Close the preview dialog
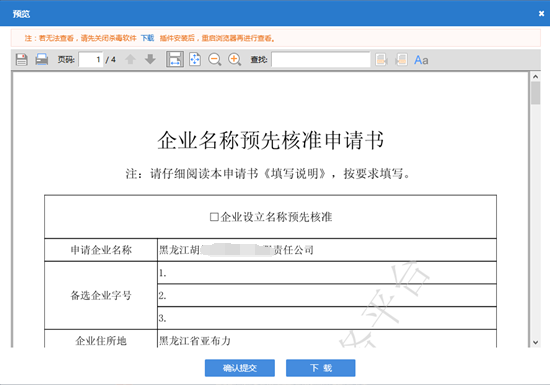Image resolution: width=550 pixels, height=385 pixels. 541,14
